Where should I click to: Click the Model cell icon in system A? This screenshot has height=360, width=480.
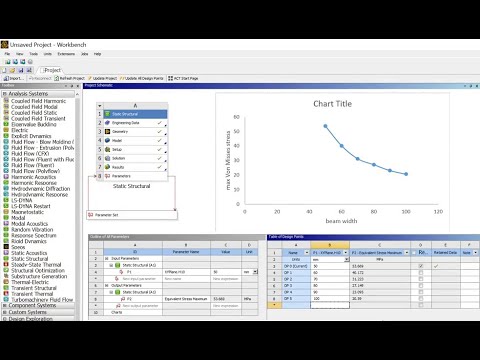(107, 140)
